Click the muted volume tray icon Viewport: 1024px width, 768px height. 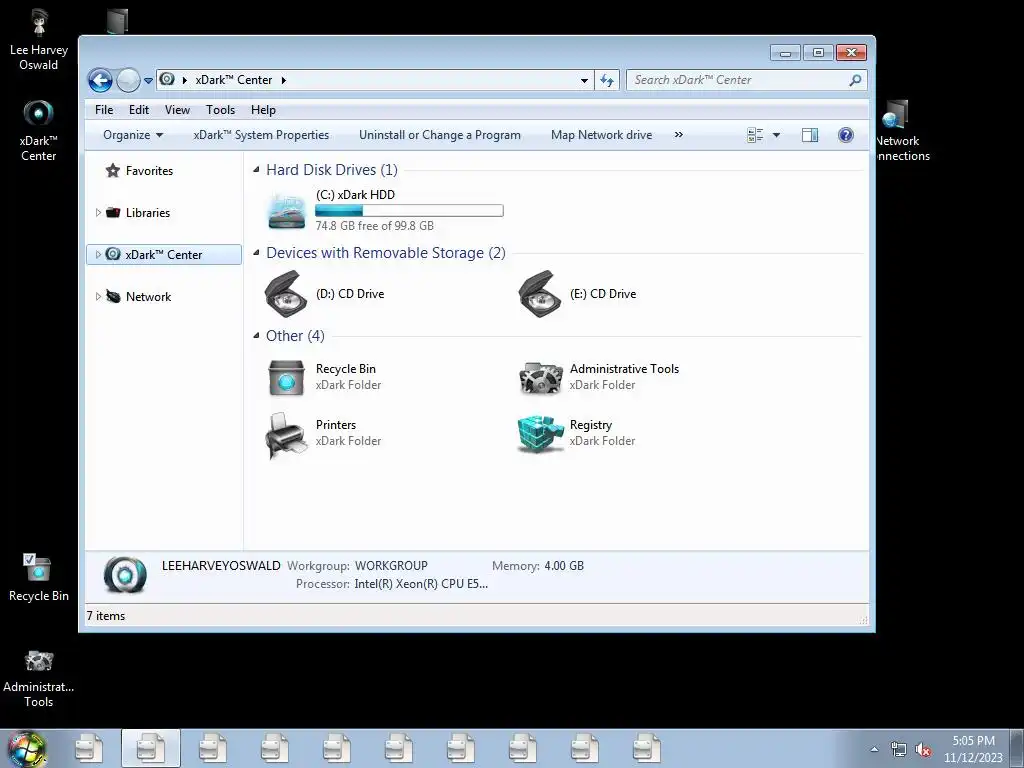923,750
